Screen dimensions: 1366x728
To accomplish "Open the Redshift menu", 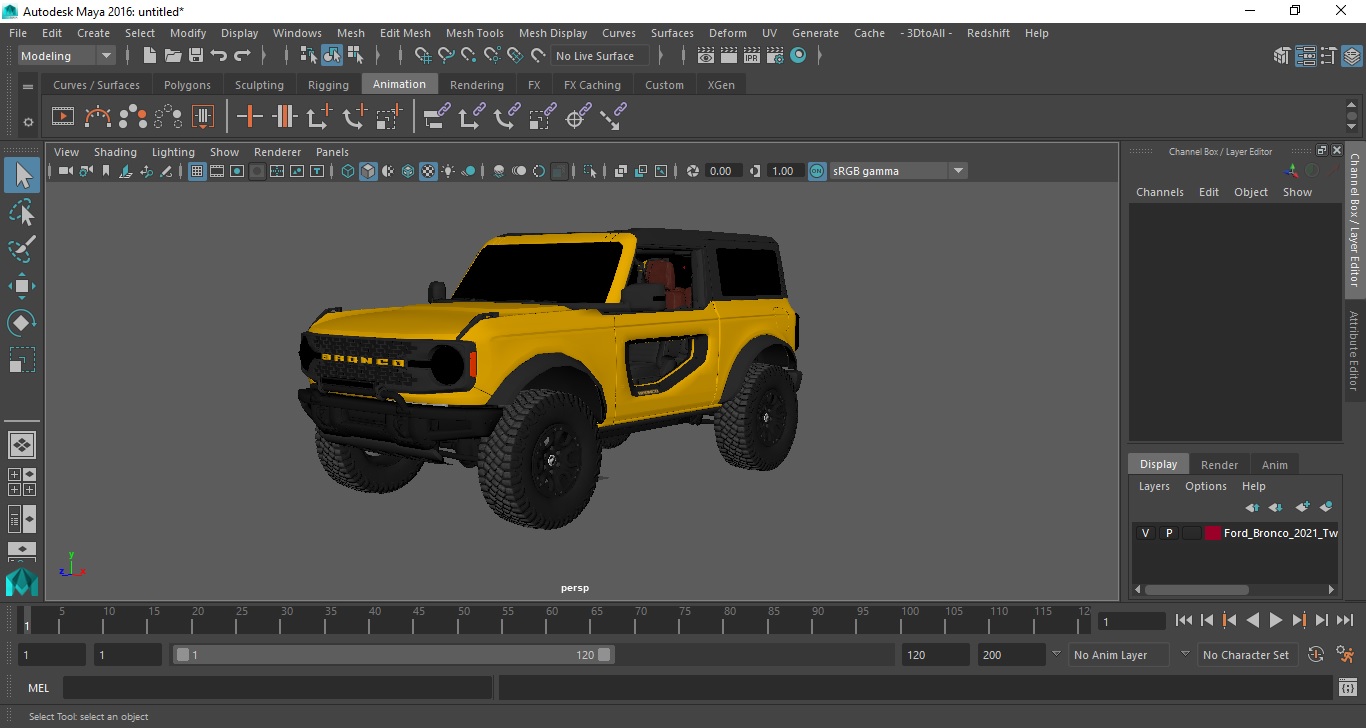I will [988, 33].
